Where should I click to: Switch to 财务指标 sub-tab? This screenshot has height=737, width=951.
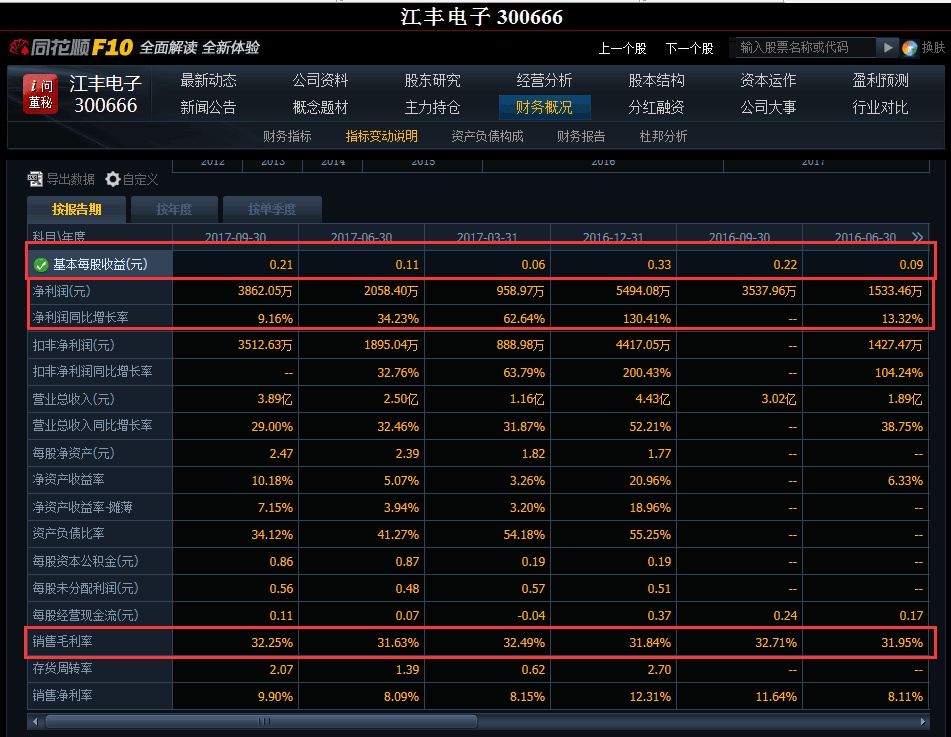tap(287, 136)
